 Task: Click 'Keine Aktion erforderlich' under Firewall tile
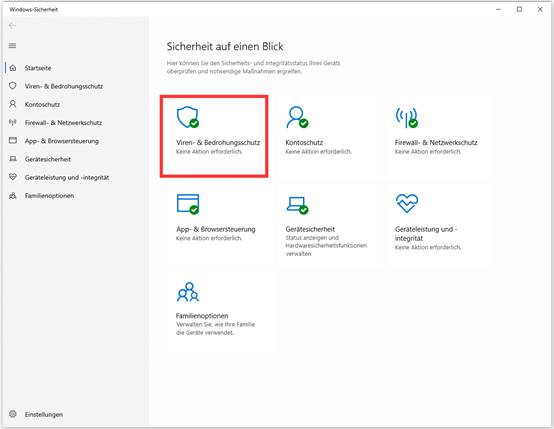[428, 152]
